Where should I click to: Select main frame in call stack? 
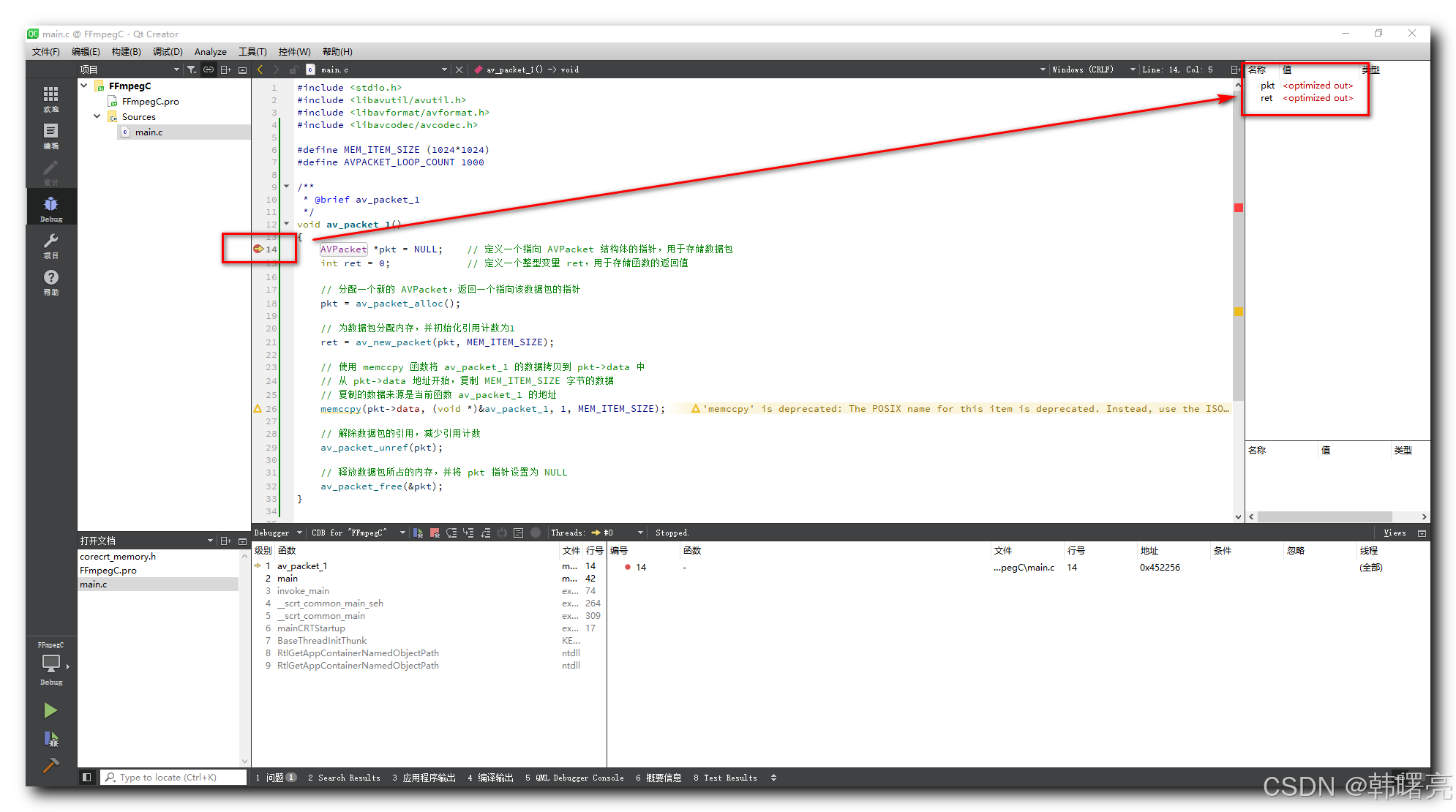(x=288, y=579)
